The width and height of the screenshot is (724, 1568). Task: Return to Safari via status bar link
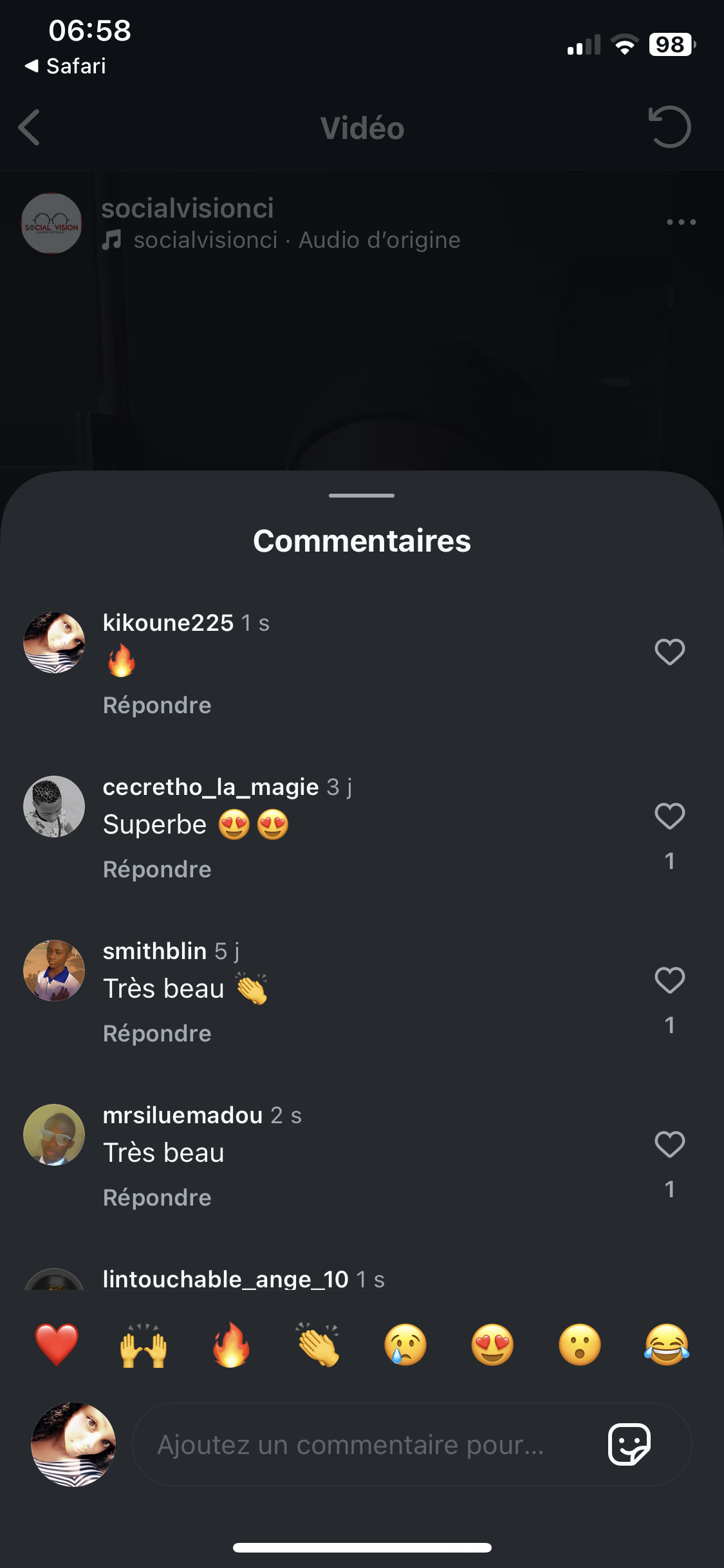tap(66, 66)
